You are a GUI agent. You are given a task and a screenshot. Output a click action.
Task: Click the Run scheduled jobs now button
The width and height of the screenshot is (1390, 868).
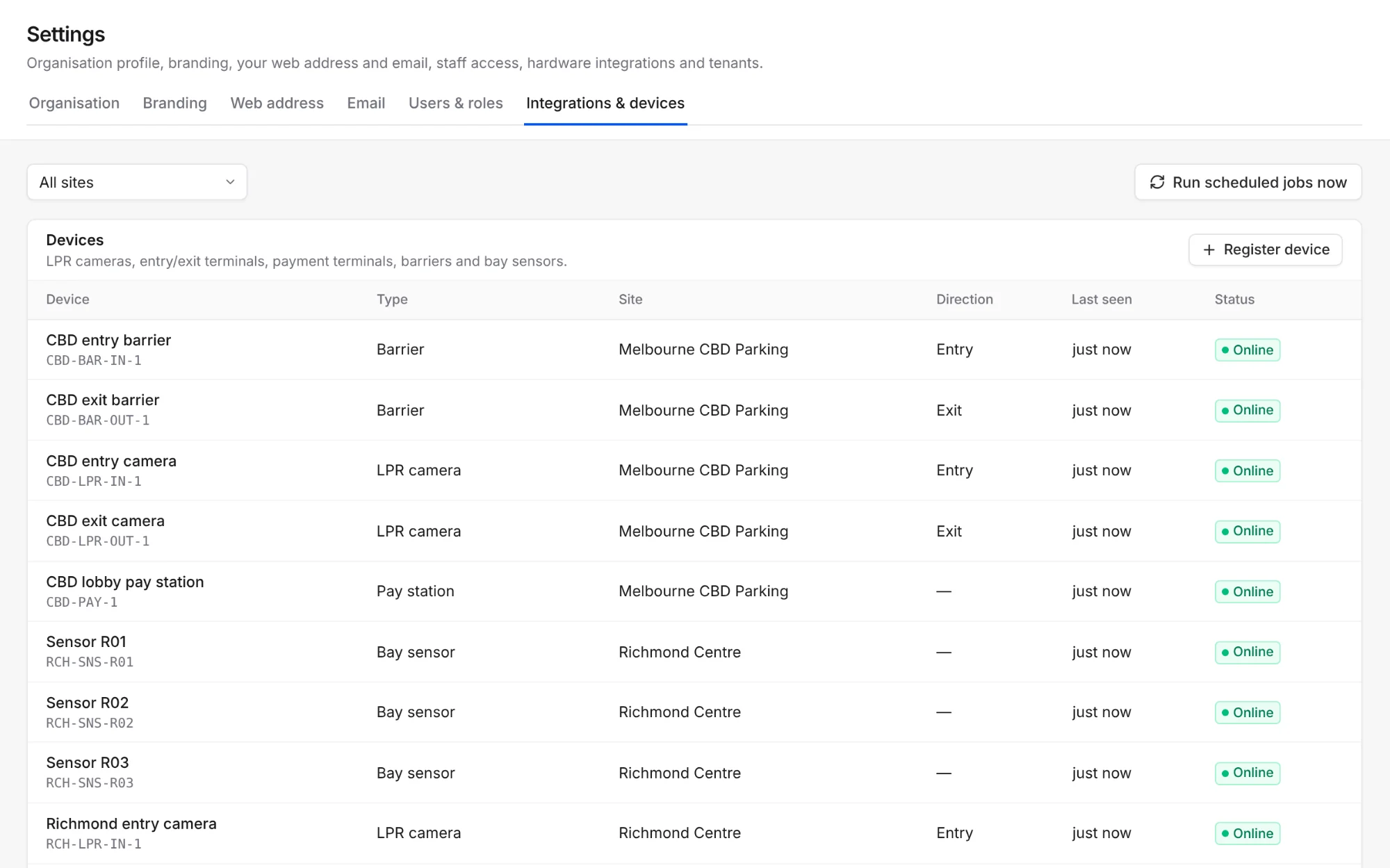[x=1248, y=182]
